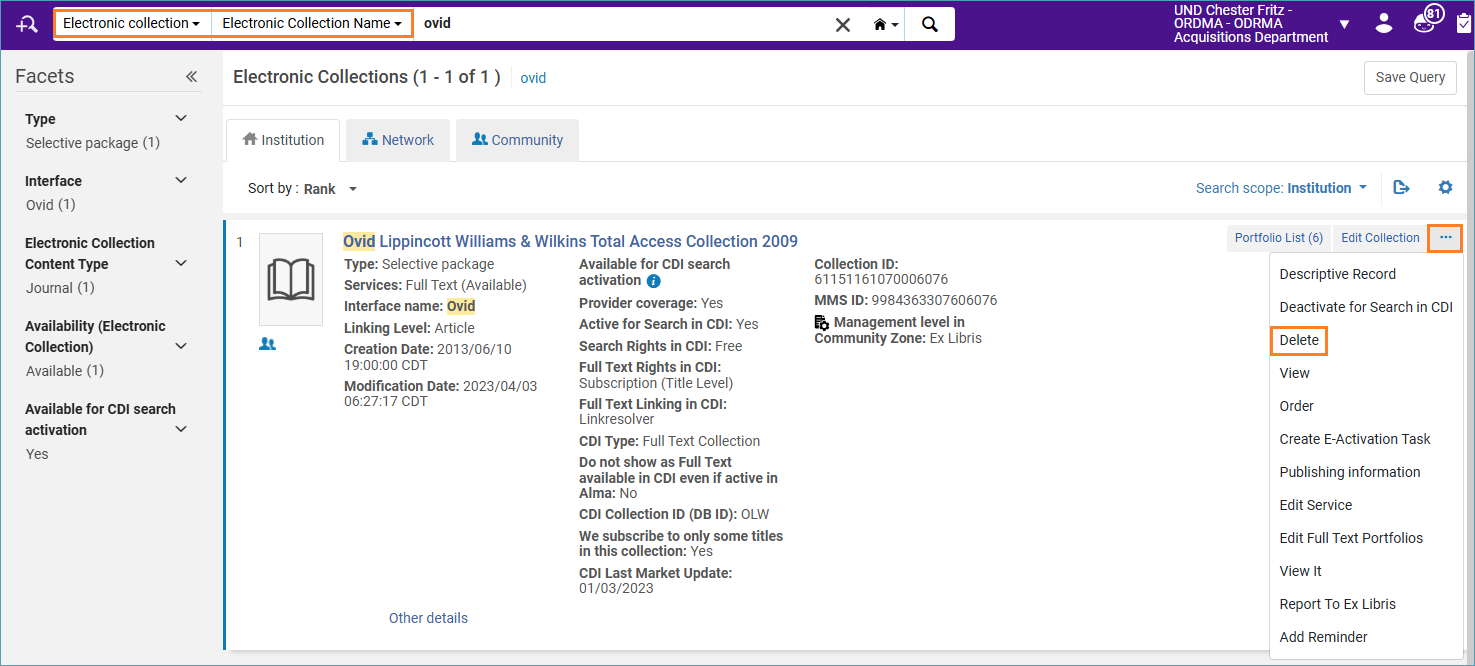Open Portfolio List (6)
This screenshot has width=1475, height=666.
1279,238
